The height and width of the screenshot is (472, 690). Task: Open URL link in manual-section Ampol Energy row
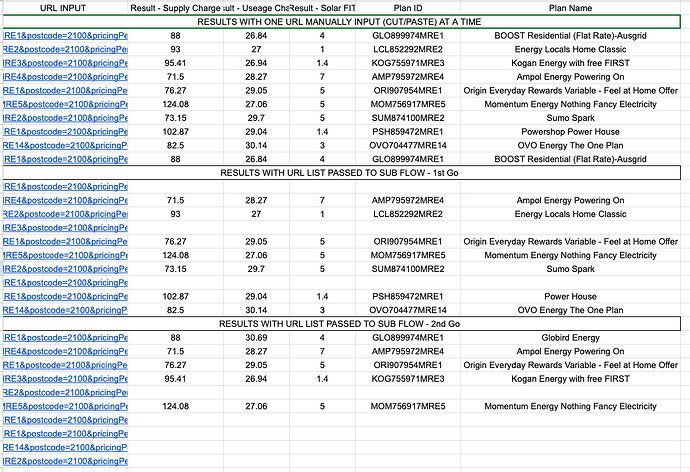(65, 77)
